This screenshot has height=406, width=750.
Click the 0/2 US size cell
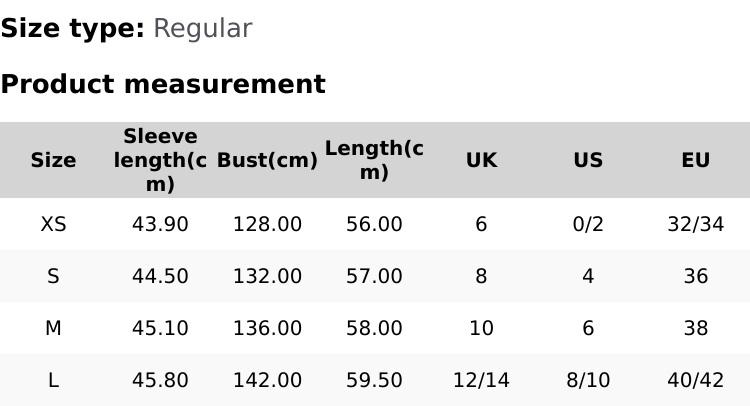588,224
